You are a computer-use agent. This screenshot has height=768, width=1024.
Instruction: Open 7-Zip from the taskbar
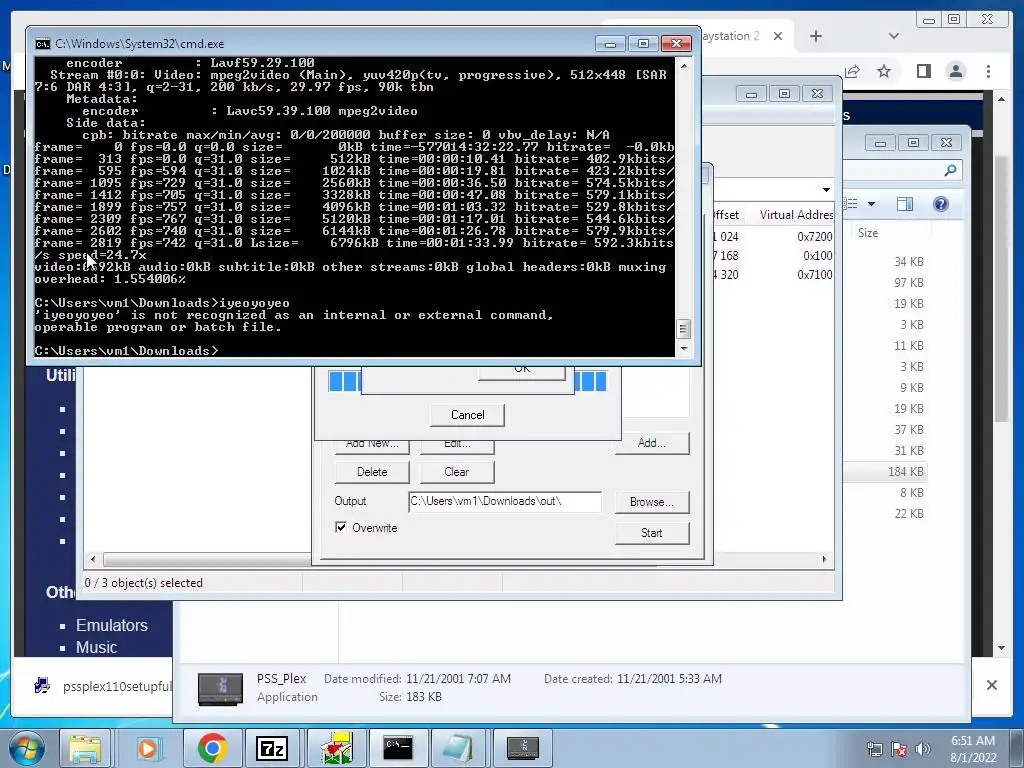pos(272,748)
